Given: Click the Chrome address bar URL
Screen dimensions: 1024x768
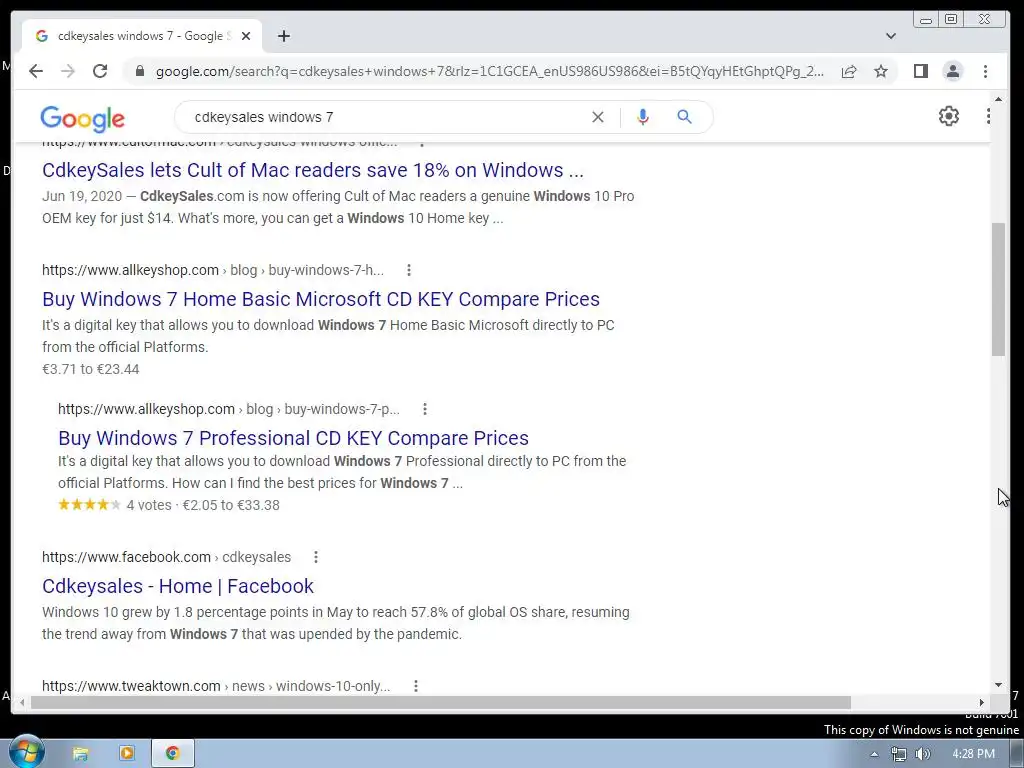Looking at the screenshot, I should (x=490, y=71).
